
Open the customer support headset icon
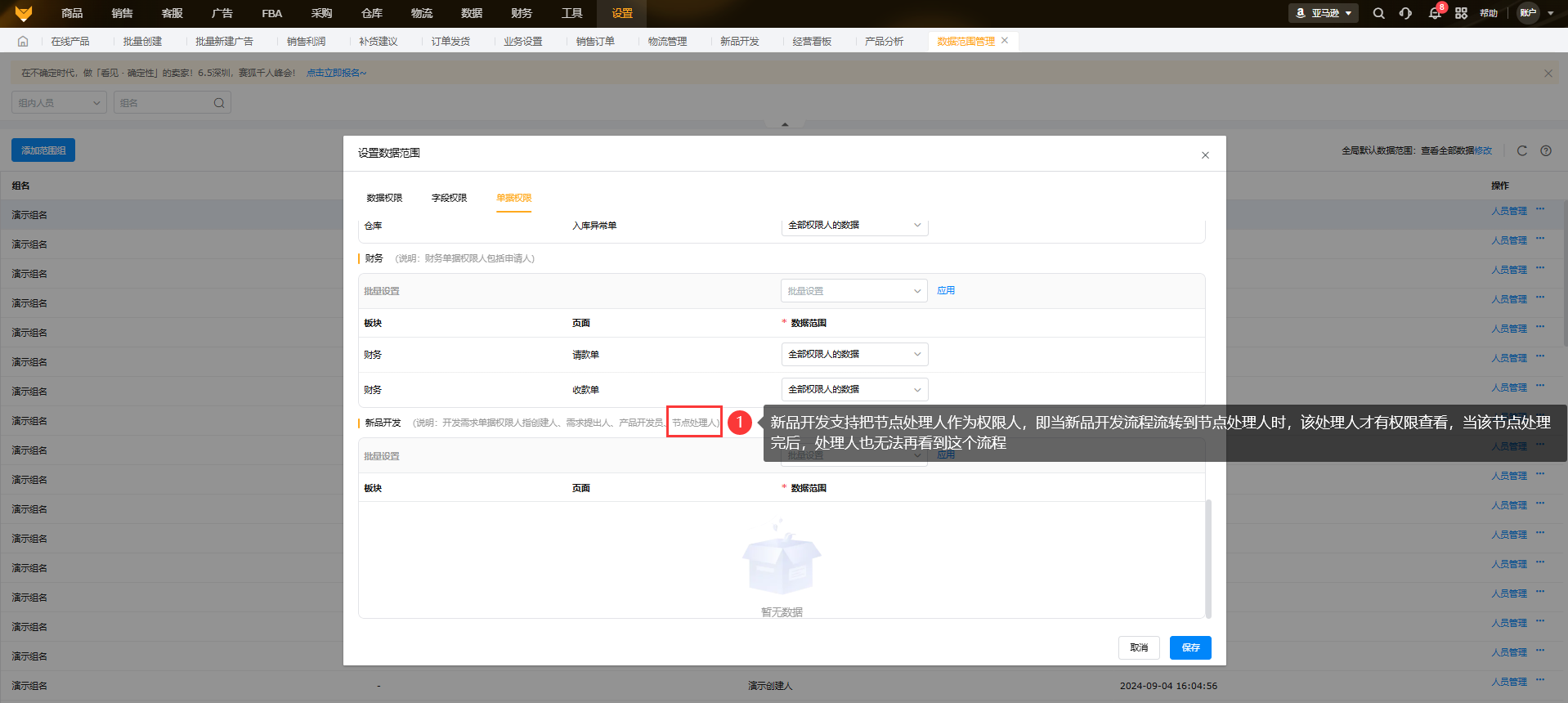pyautogui.click(x=1405, y=13)
